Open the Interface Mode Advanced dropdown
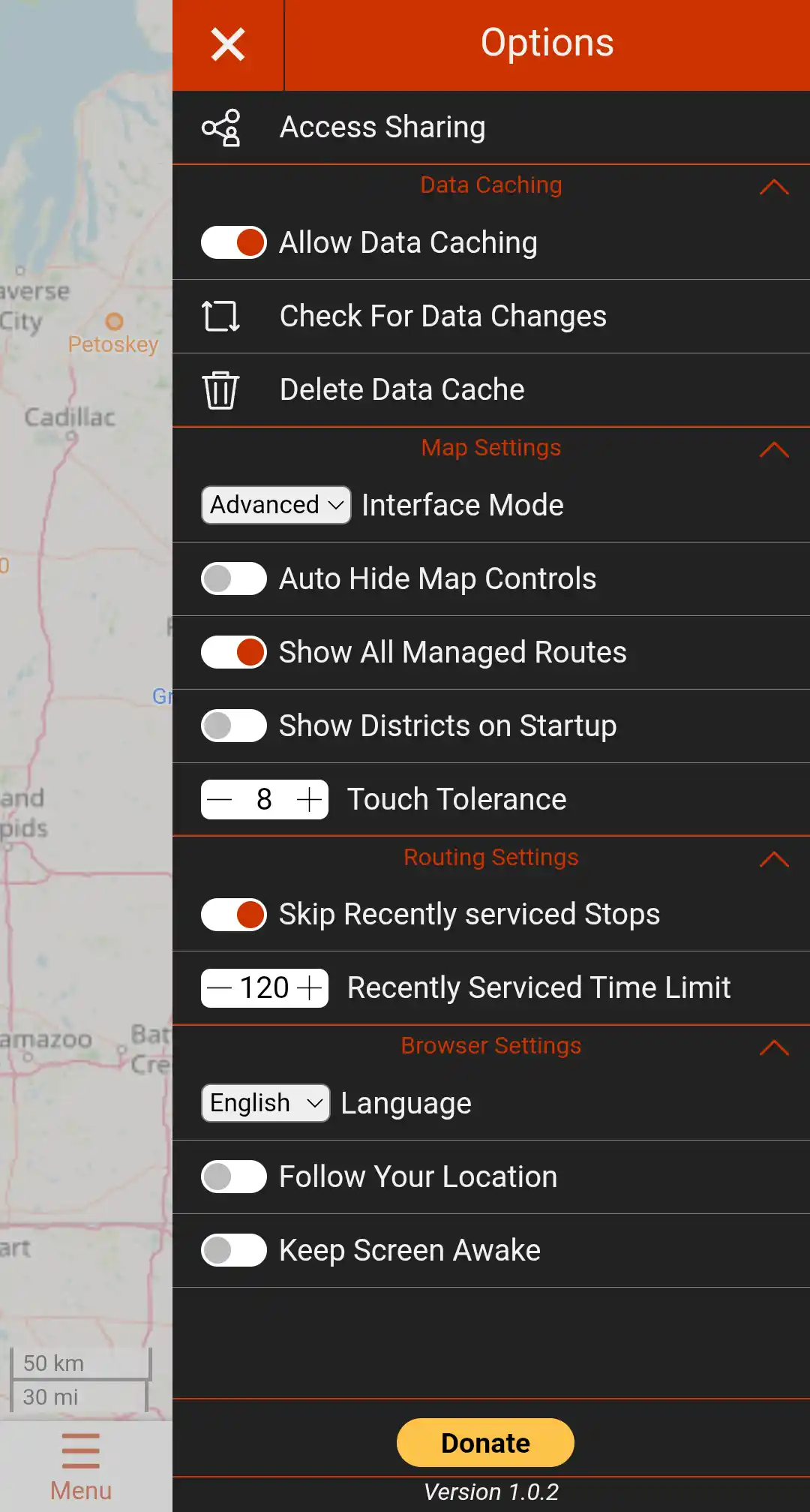 [x=276, y=505]
